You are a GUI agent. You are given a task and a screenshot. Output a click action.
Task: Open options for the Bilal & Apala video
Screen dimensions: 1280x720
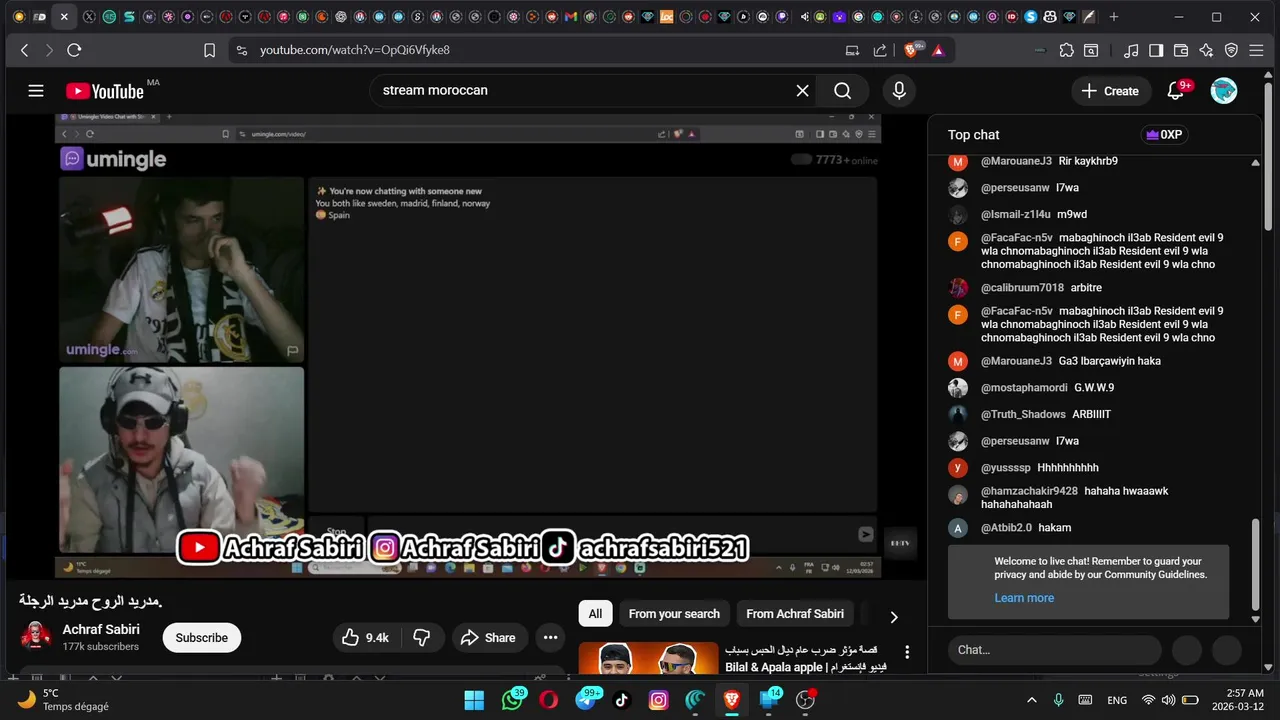[x=907, y=652]
